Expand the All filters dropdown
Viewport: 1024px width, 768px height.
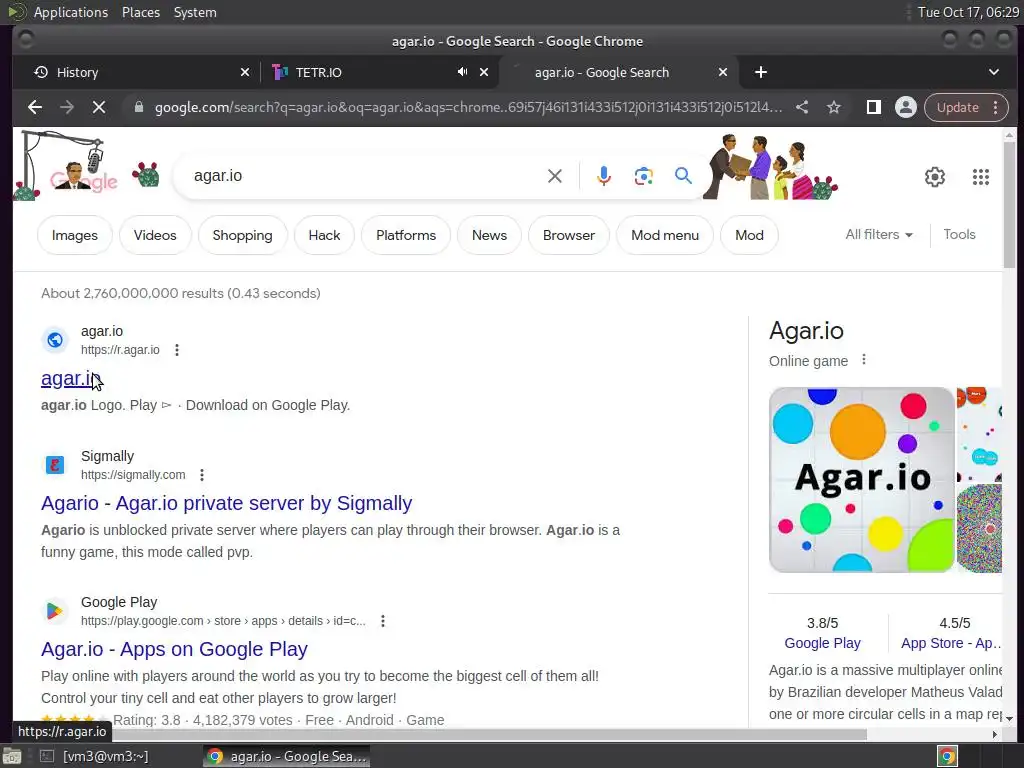(879, 234)
